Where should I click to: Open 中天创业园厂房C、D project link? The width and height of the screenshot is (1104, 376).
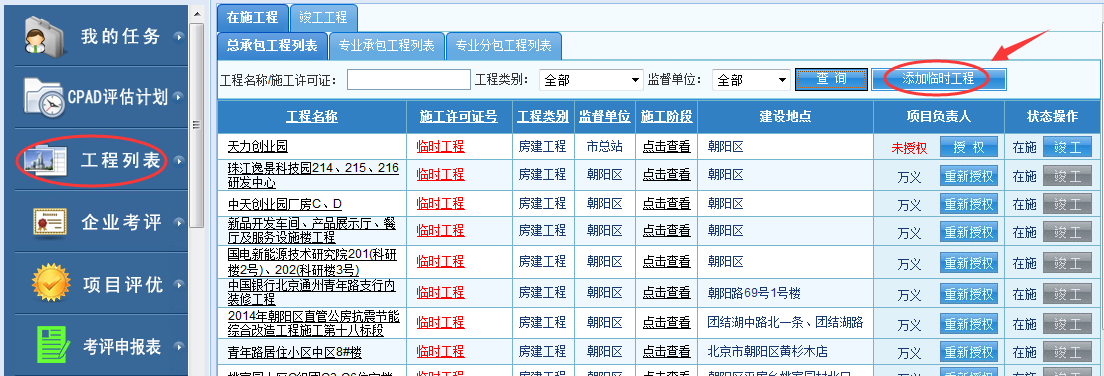(x=284, y=204)
